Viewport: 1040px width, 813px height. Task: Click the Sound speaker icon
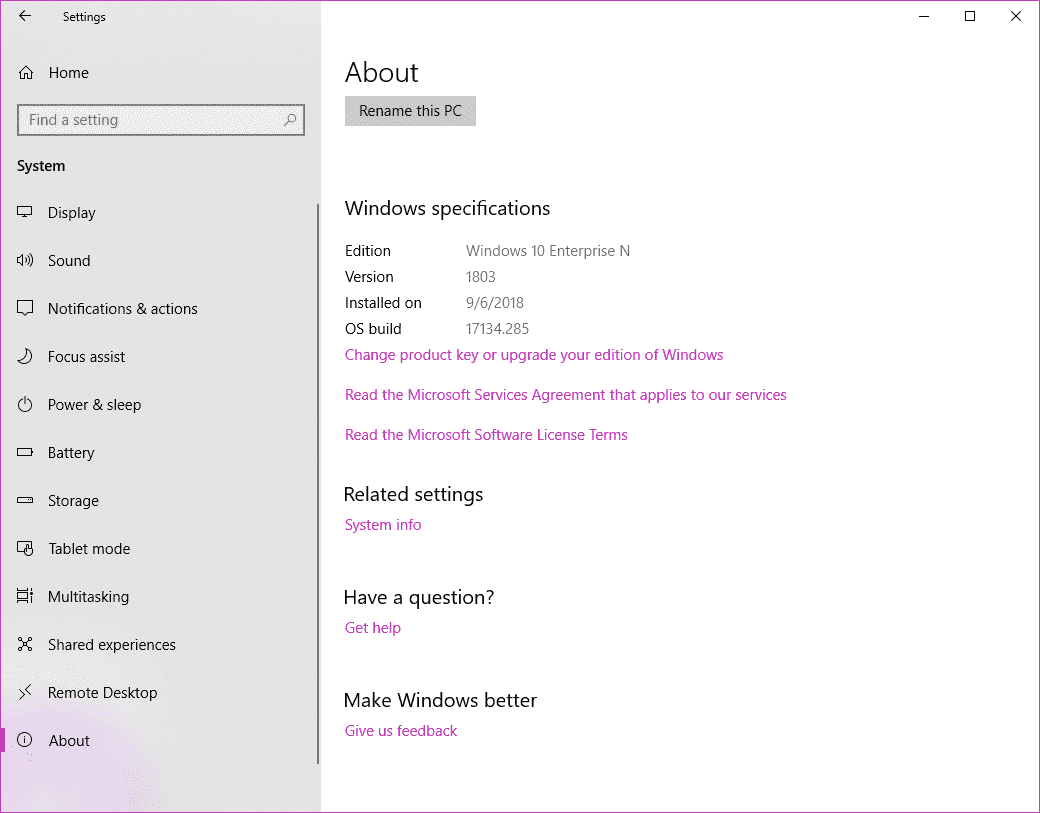[x=25, y=261]
